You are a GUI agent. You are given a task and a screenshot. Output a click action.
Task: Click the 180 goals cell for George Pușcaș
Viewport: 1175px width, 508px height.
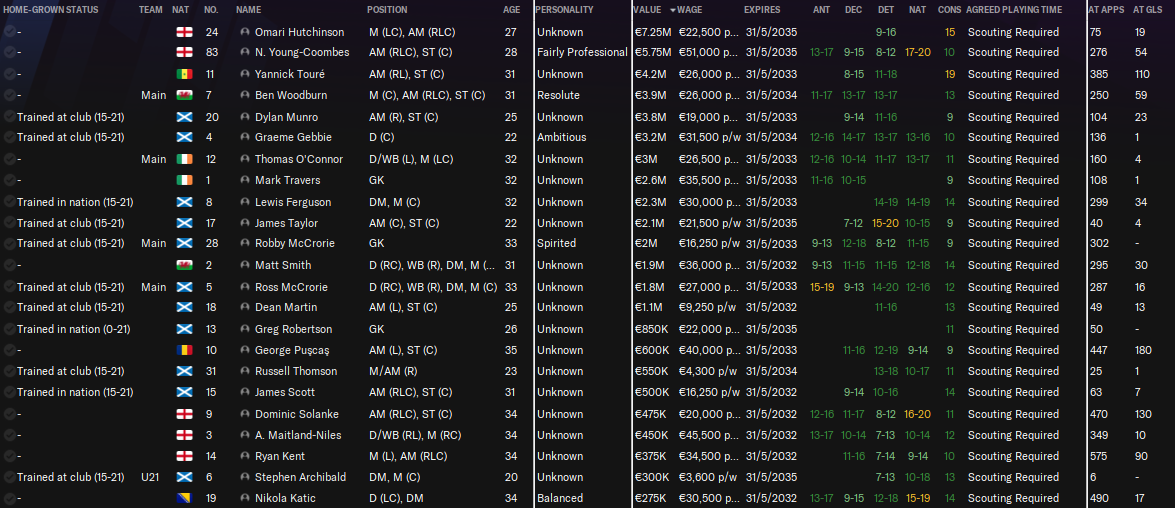(1143, 350)
